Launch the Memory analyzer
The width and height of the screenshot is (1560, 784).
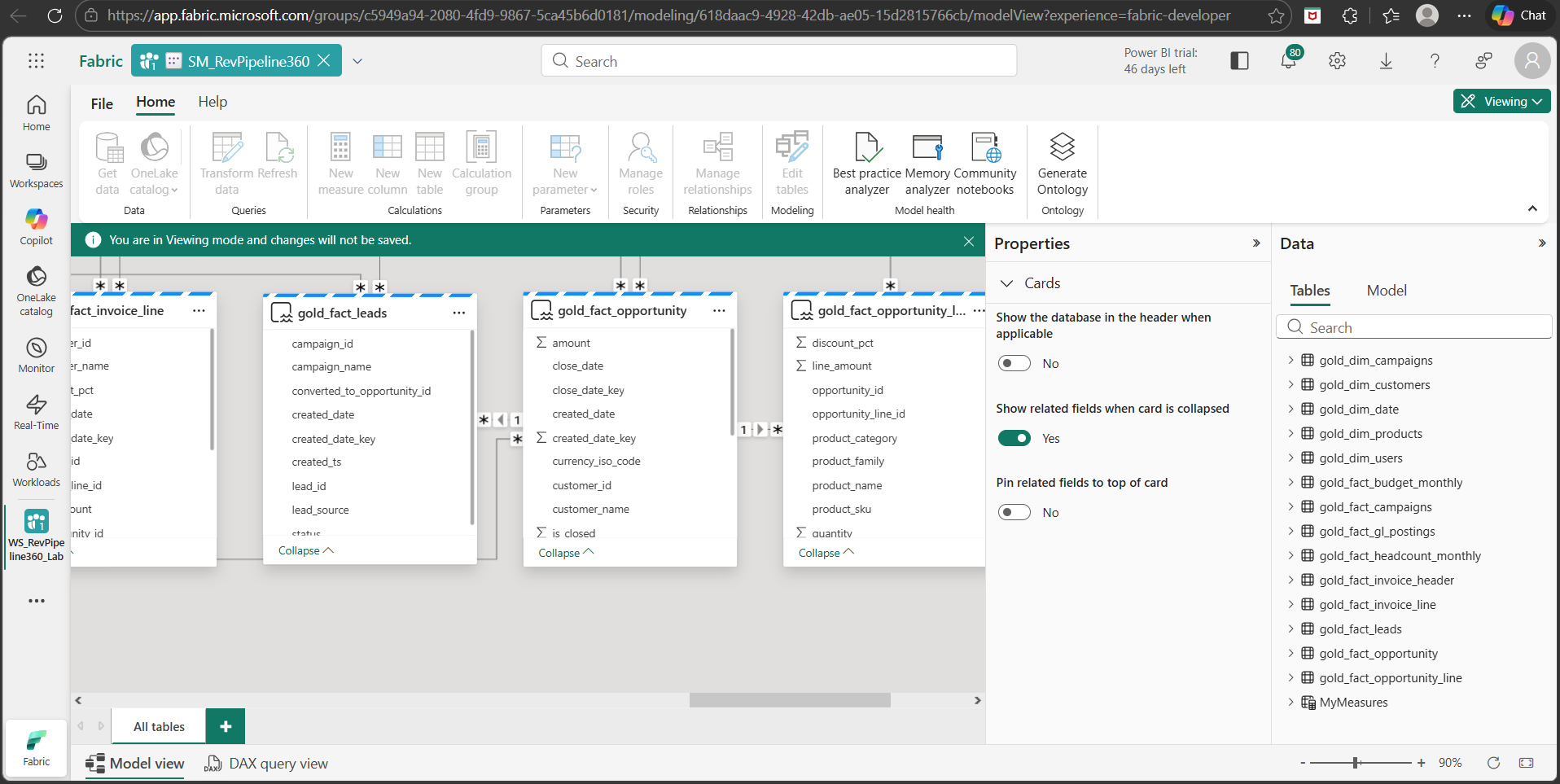click(927, 164)
